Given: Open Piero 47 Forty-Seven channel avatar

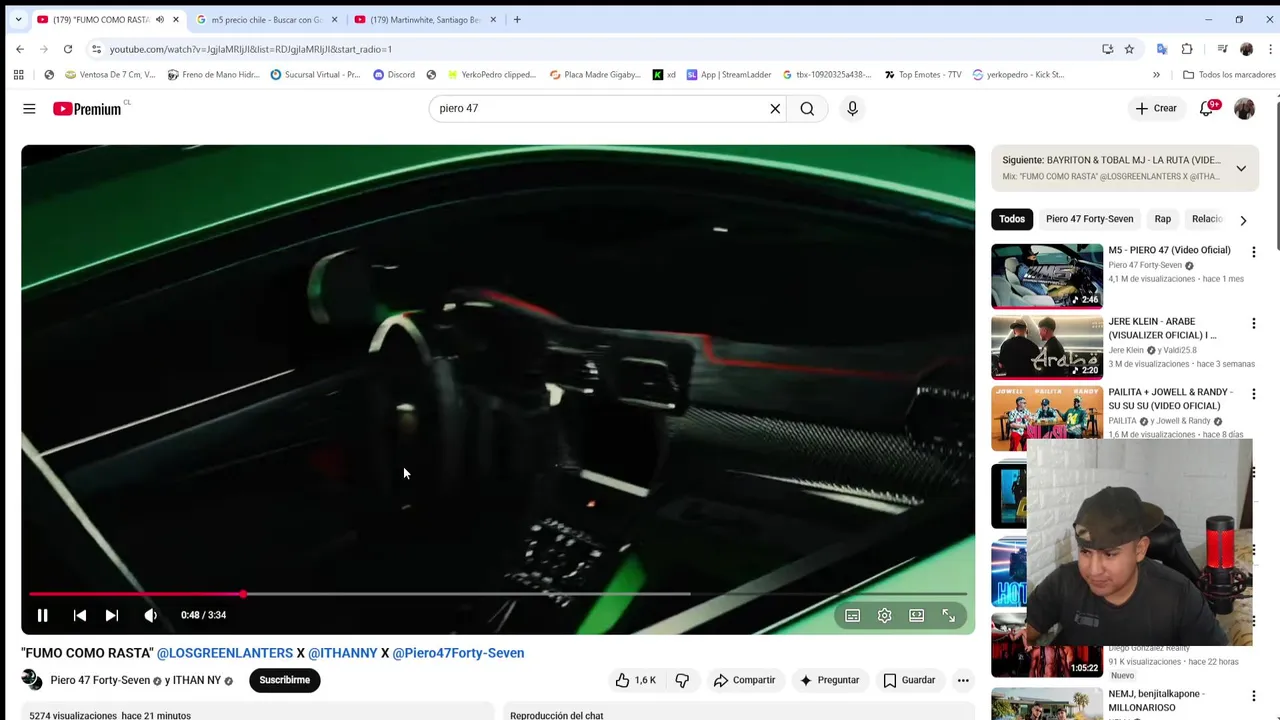Looking at the screenshot, I should pyautogui.click(x=32, y=680).
